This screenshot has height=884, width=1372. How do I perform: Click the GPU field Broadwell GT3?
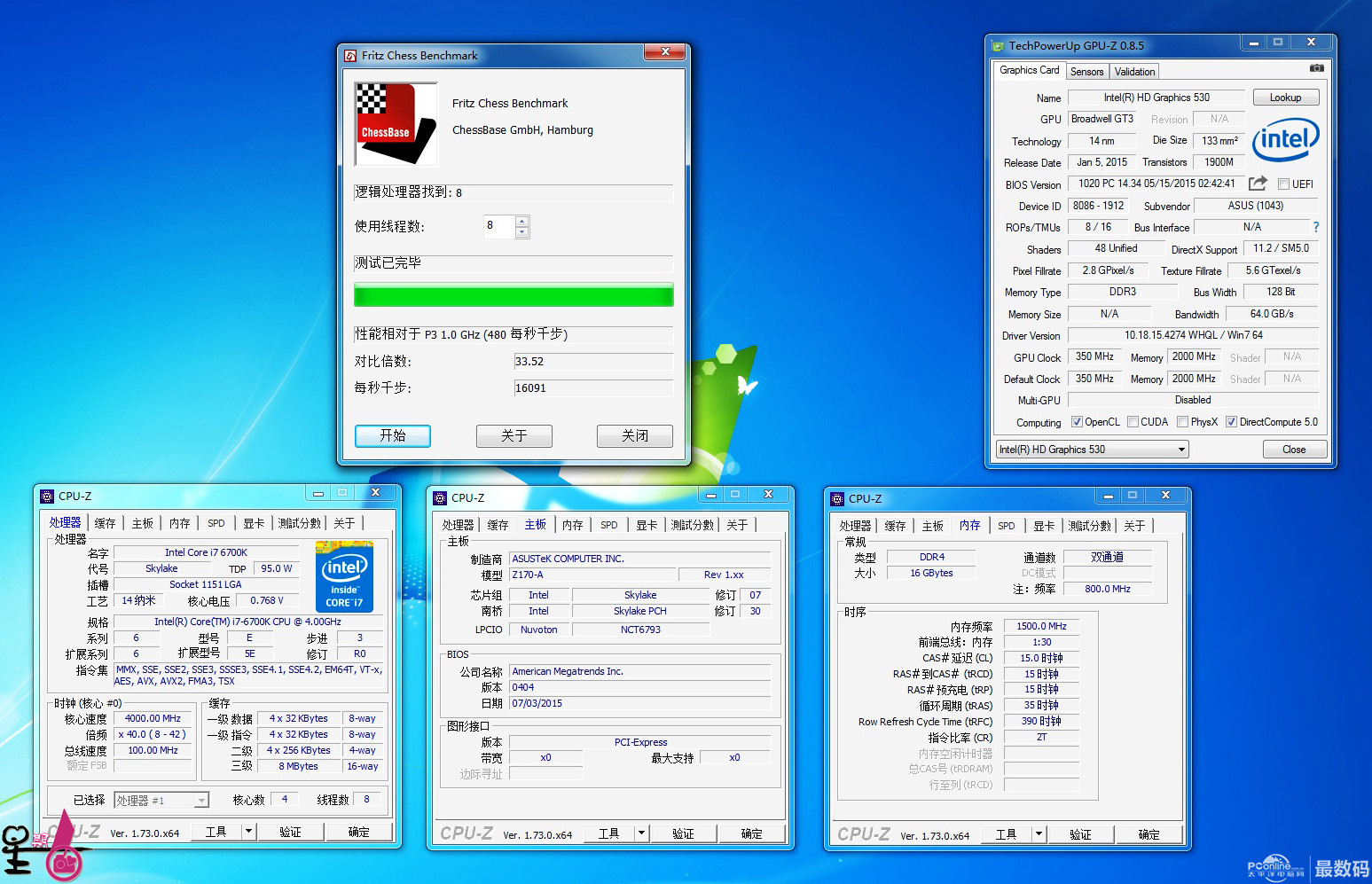[1102, 119]
